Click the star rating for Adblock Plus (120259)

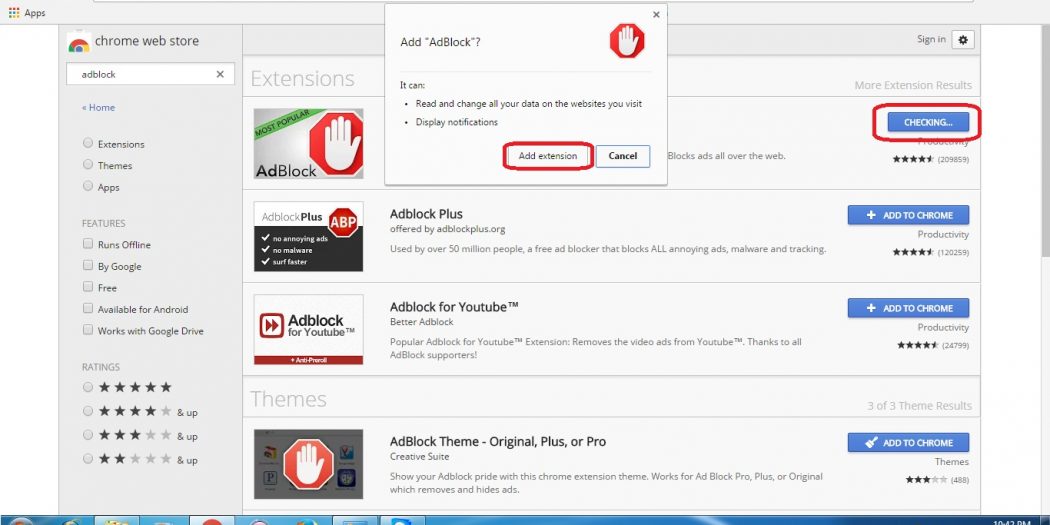(913, 252)
